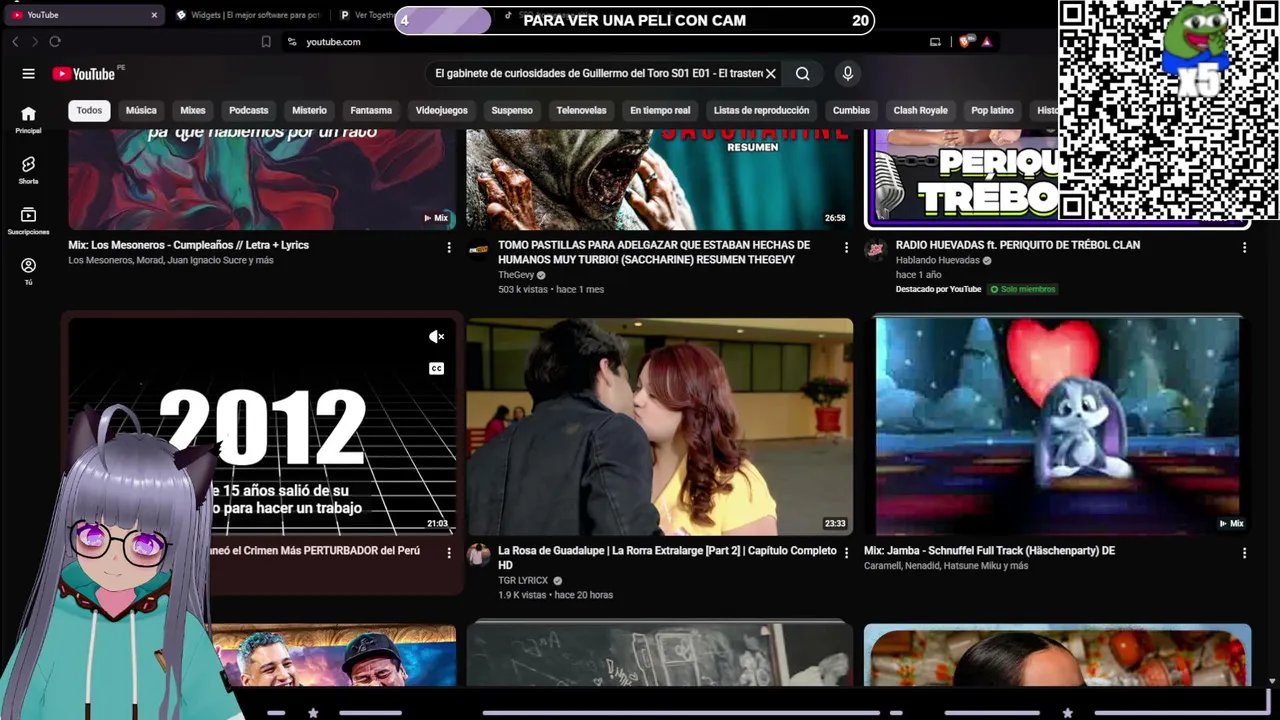Open the Tú profile section
This screenshot has height=720, width=1280.
click(28, 270)
